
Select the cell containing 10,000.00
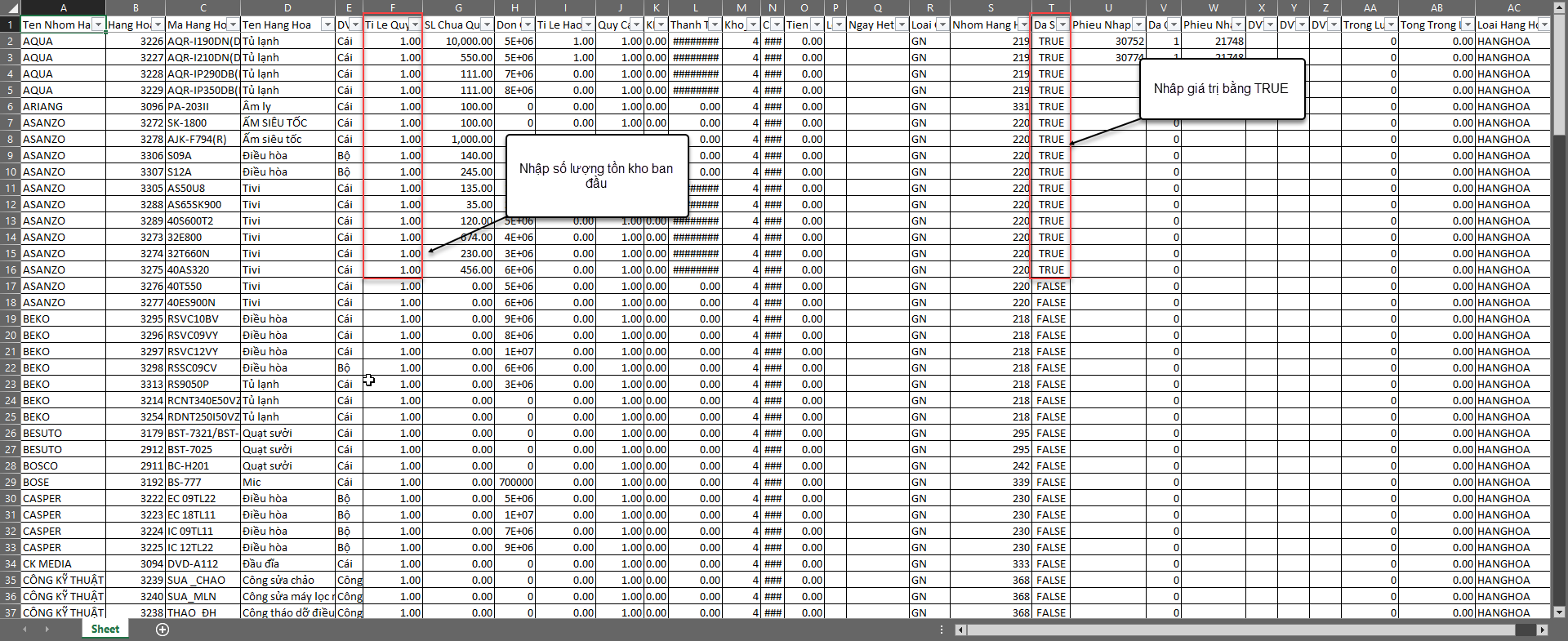pyautogui.click(x=459, y=41)
